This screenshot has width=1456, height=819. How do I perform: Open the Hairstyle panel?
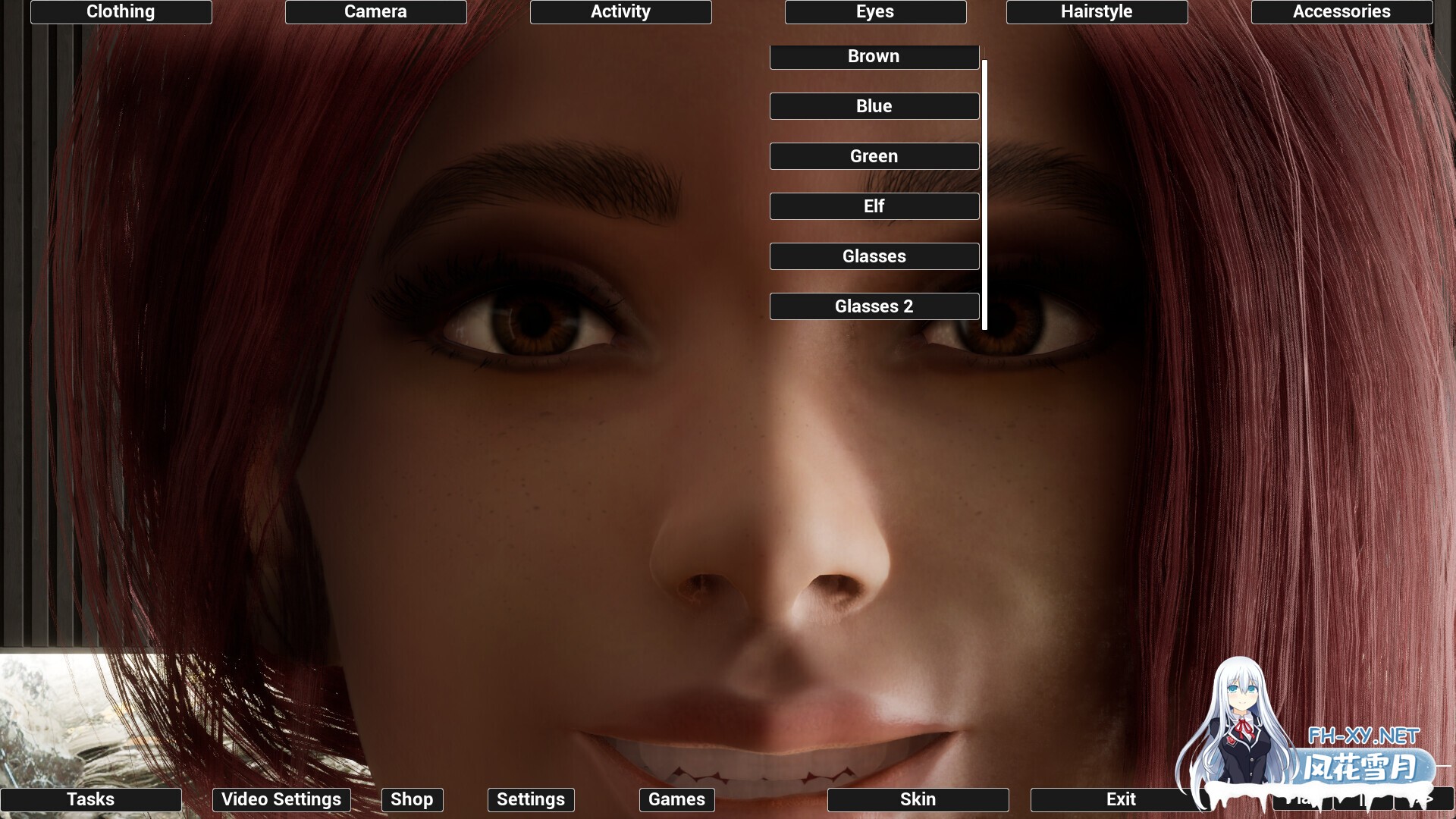pos(1096,11)
